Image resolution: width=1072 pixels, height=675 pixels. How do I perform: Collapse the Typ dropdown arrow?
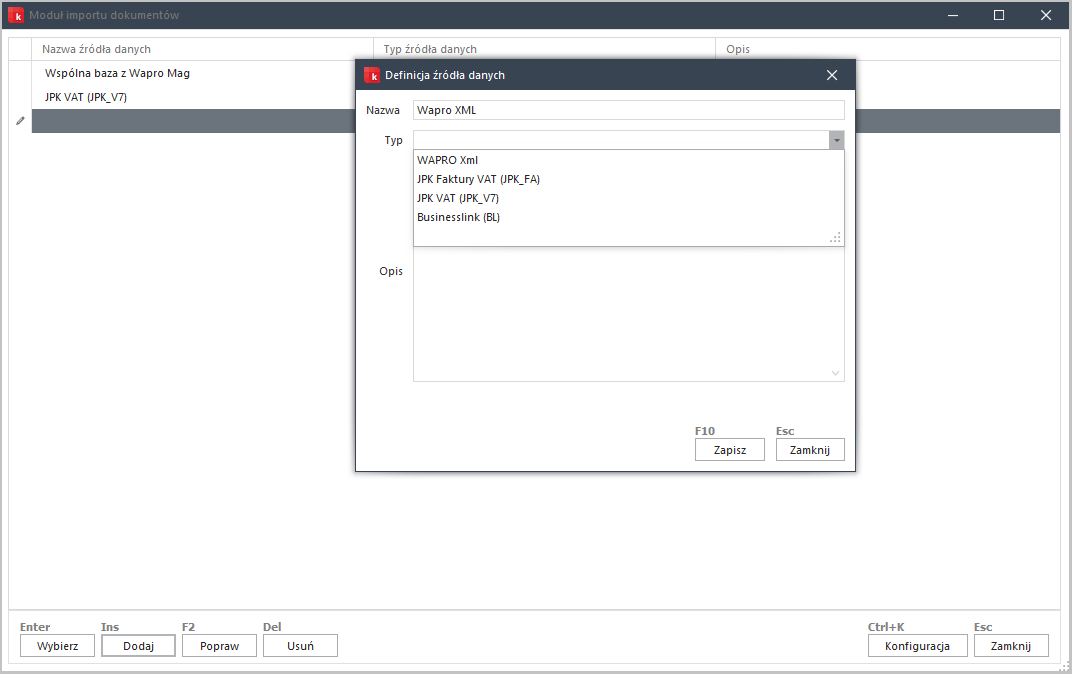click(x=836, y=141)
